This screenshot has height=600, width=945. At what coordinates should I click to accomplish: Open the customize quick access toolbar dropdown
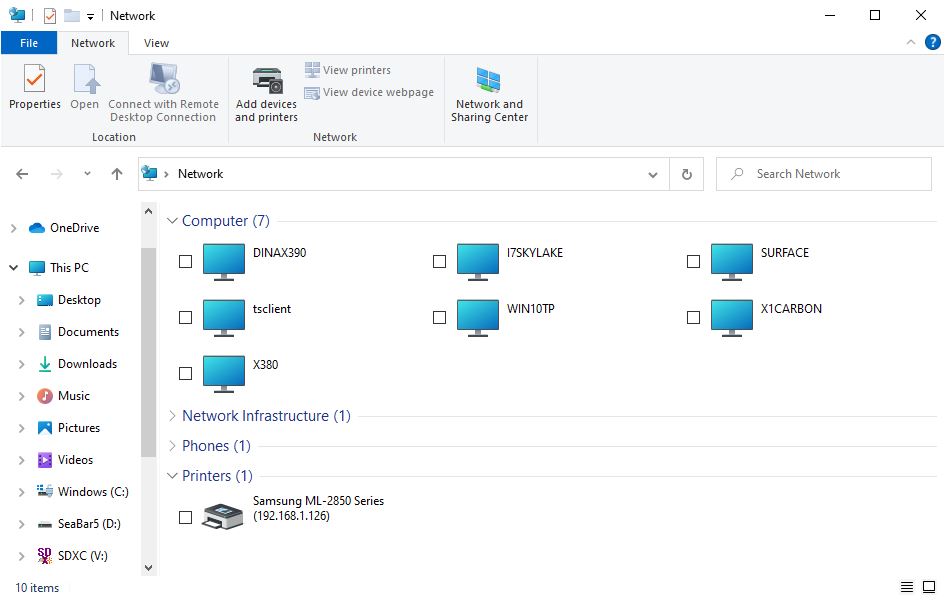(90, 17)
